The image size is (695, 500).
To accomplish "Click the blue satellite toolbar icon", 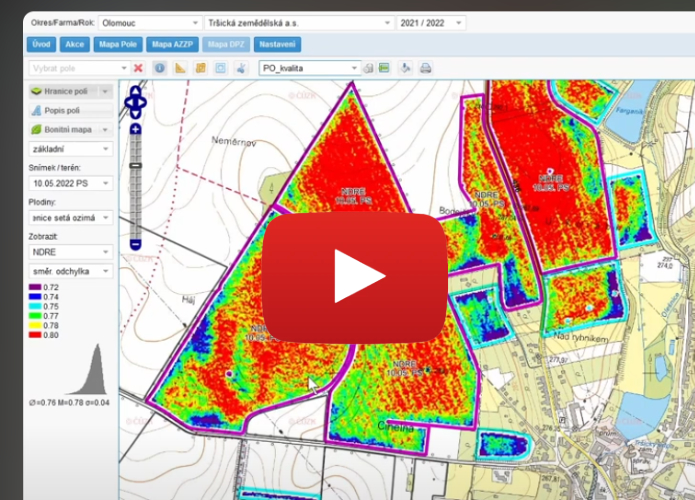I will (241, 68).
